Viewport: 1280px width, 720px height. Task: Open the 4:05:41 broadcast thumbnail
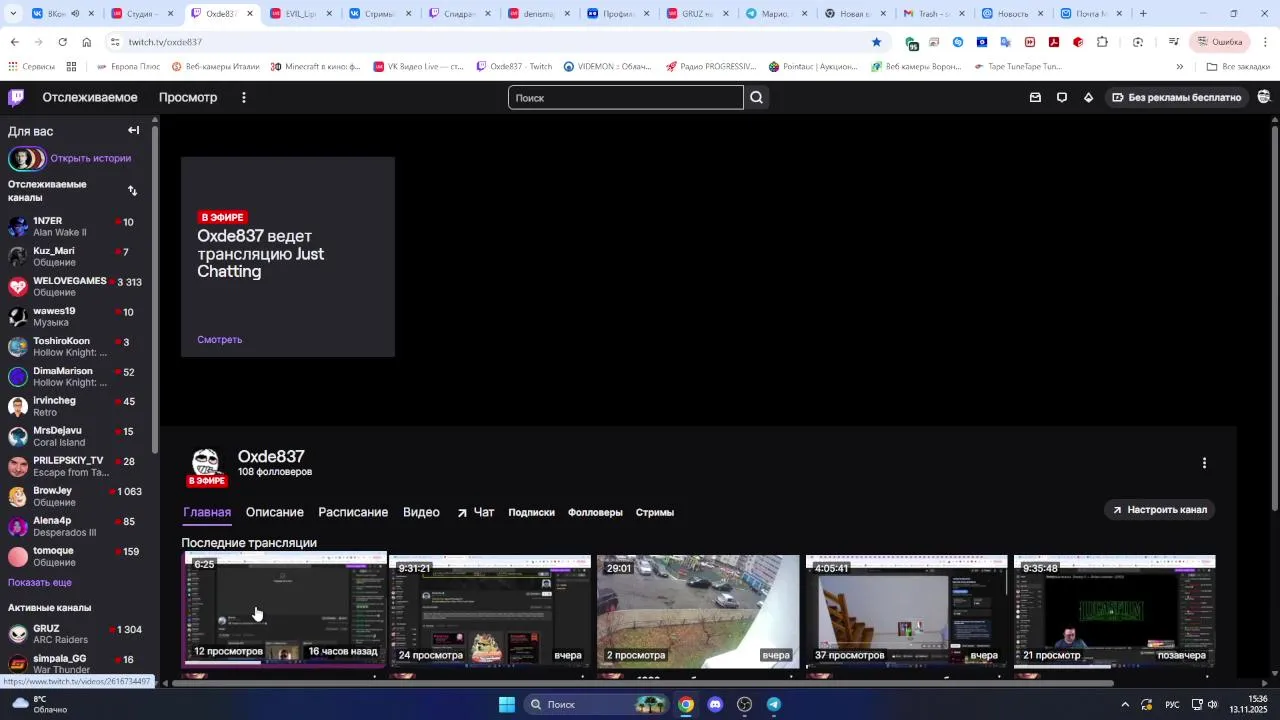[907, 611]
